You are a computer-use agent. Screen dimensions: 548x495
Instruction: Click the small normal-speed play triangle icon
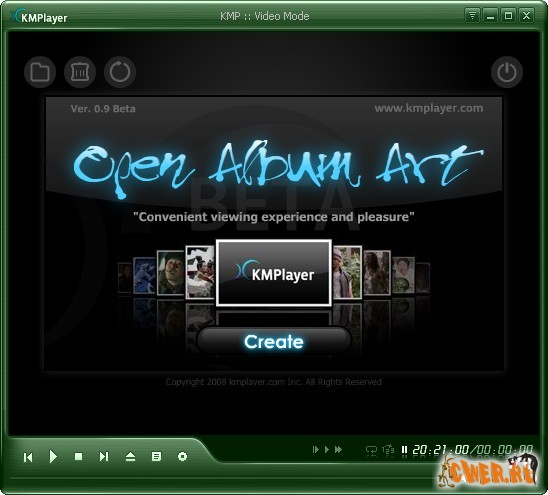pos(327,450)
